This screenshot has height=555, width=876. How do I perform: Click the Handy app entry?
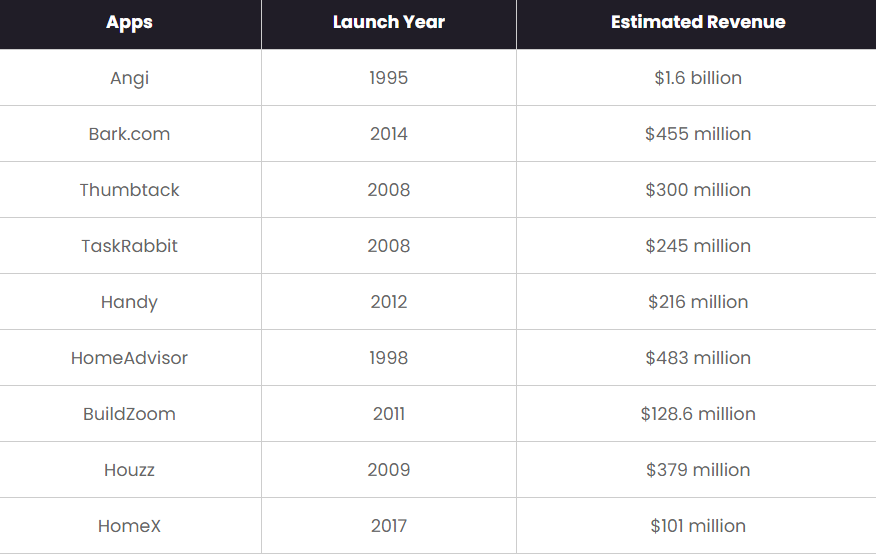pyautogui.click(x=129, y=302)
